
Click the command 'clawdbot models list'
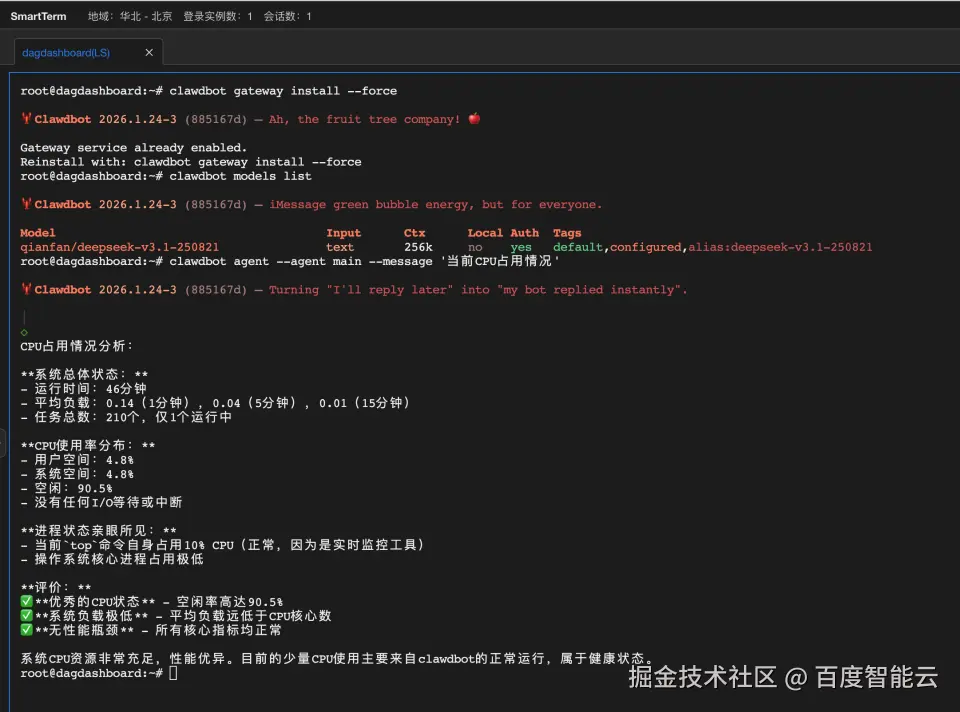click(x=240, y=176)
